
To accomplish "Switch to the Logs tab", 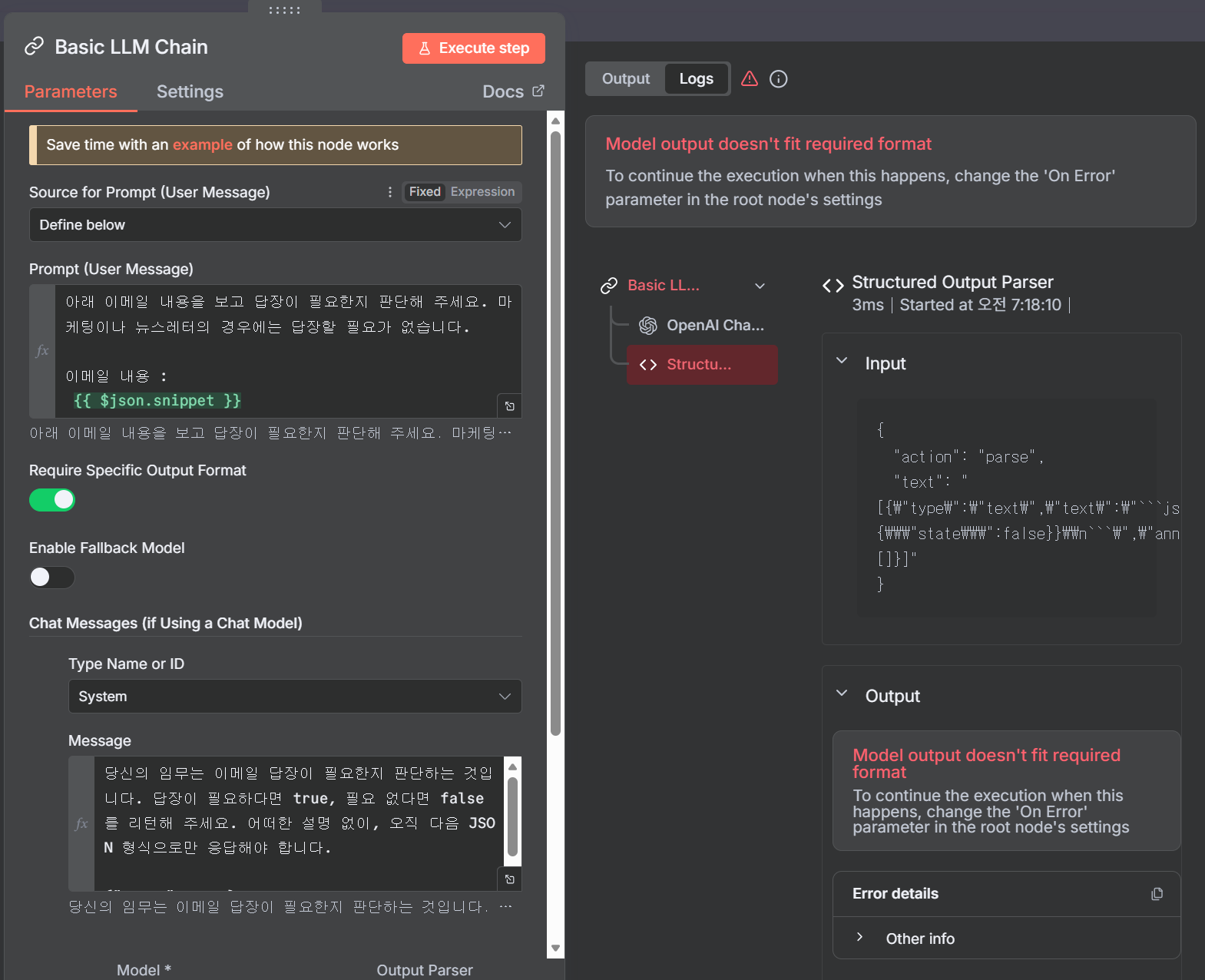I will 697,79.
